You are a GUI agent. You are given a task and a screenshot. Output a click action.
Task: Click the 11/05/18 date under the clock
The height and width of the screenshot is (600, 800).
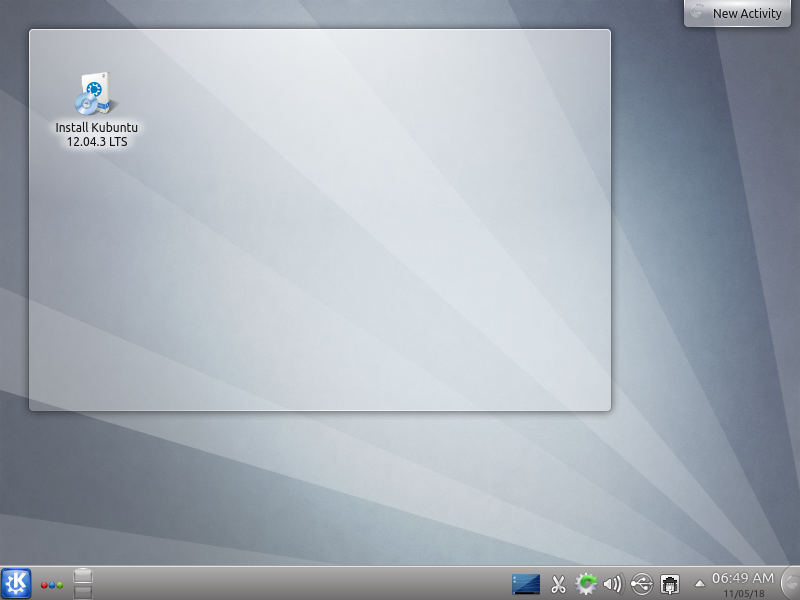pos(744,593)
